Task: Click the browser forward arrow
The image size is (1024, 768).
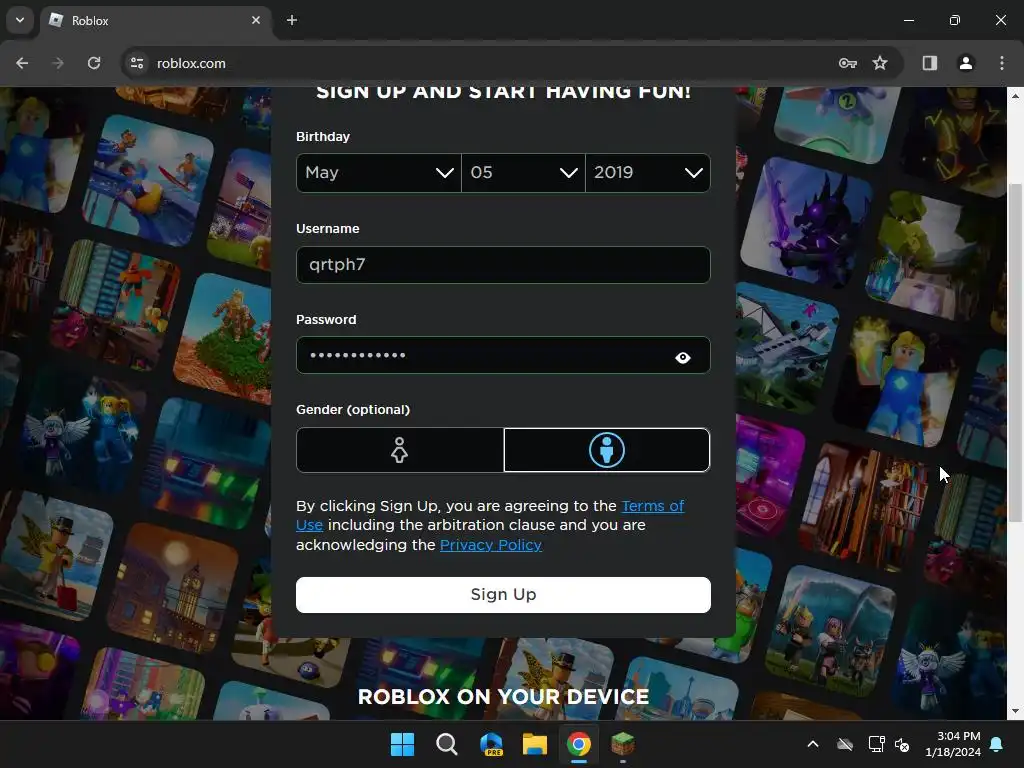Action: [58, 63]
